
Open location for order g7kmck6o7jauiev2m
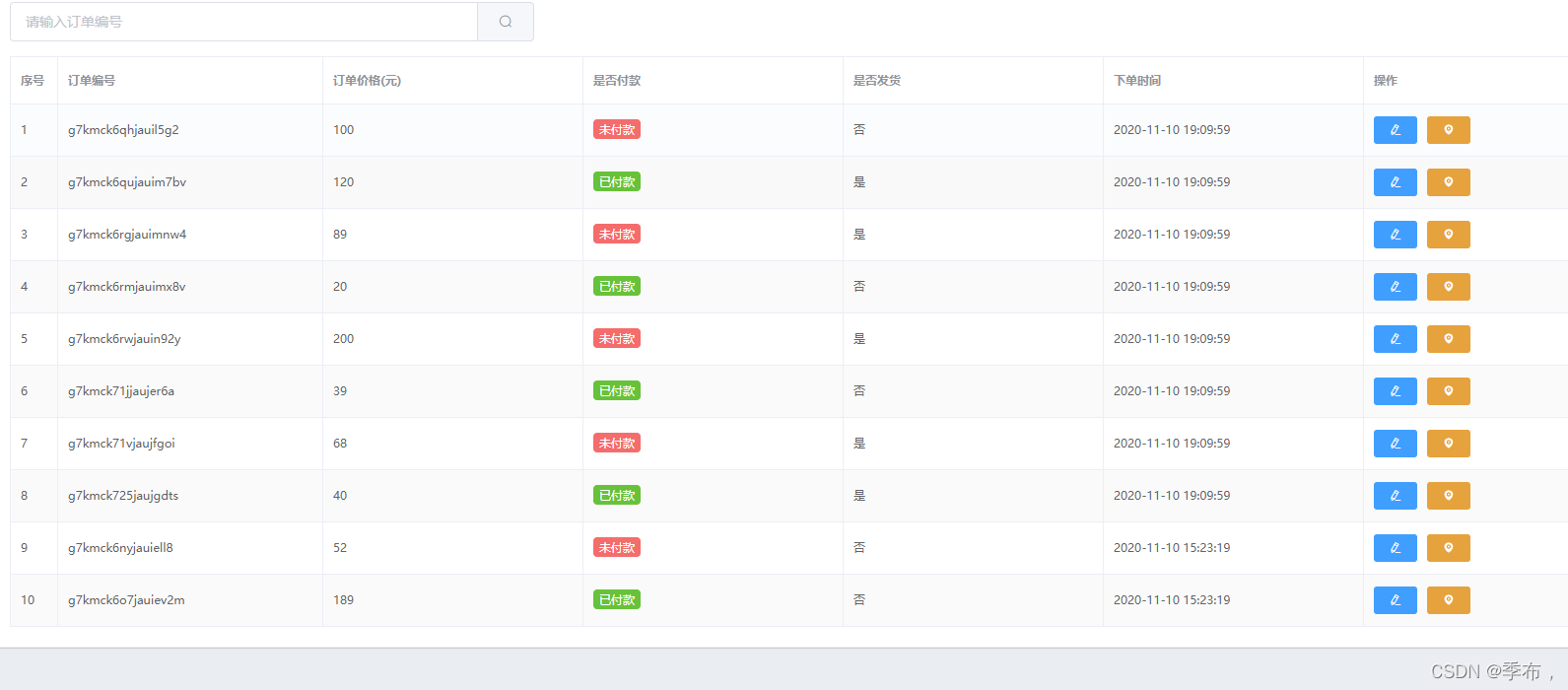(1448, 600)
